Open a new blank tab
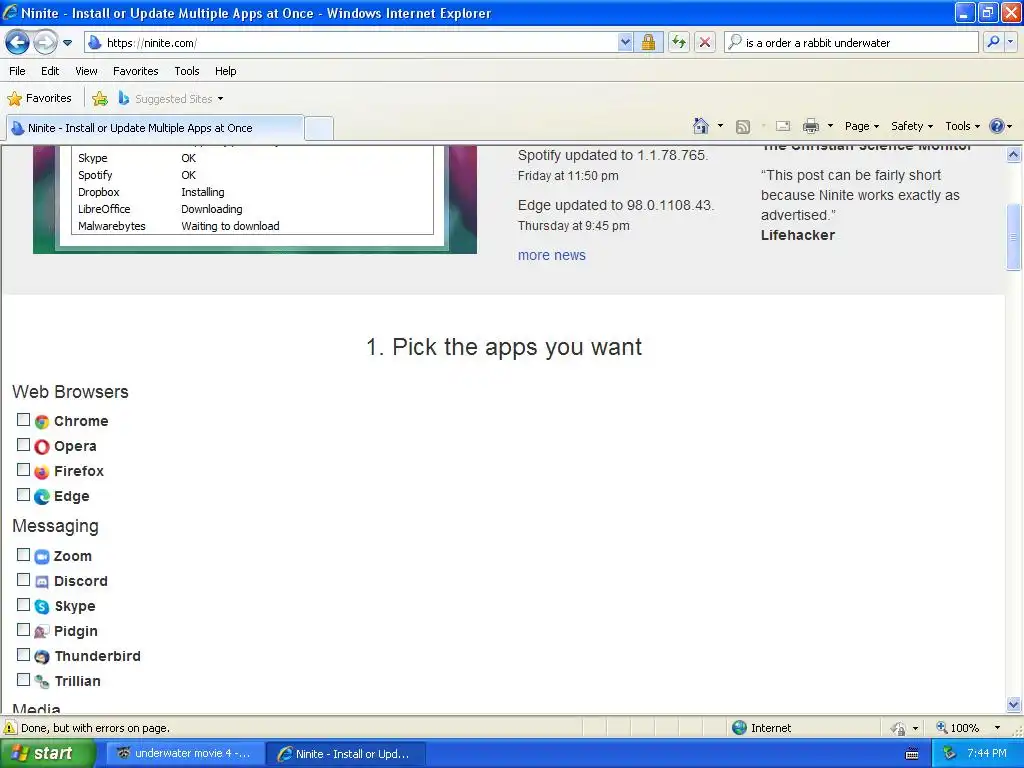Screen dimensions: 1024x768 tap(319, 128)
